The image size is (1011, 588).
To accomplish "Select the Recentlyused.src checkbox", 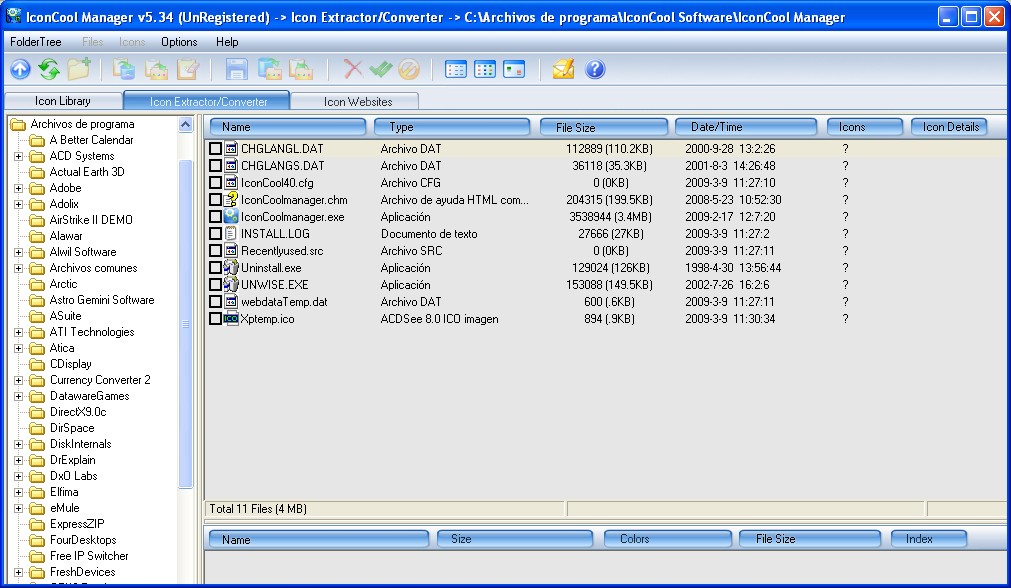I will coord(215,251).
